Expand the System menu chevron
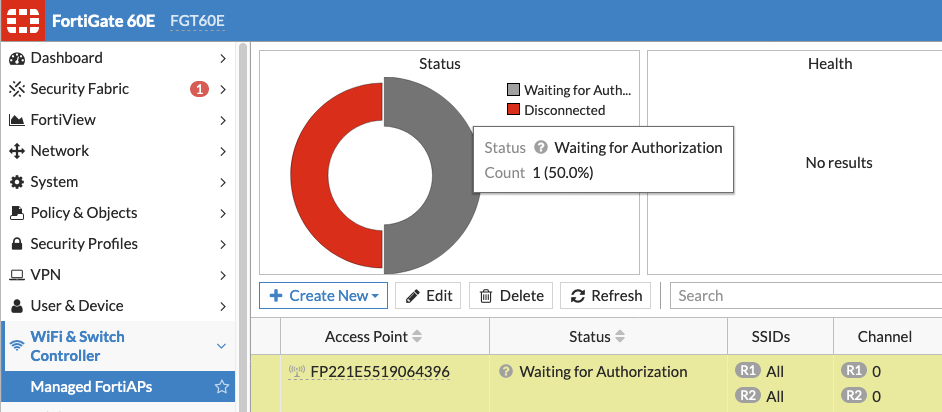The width and height of the screenshot is (942, 412). point(223,182)
